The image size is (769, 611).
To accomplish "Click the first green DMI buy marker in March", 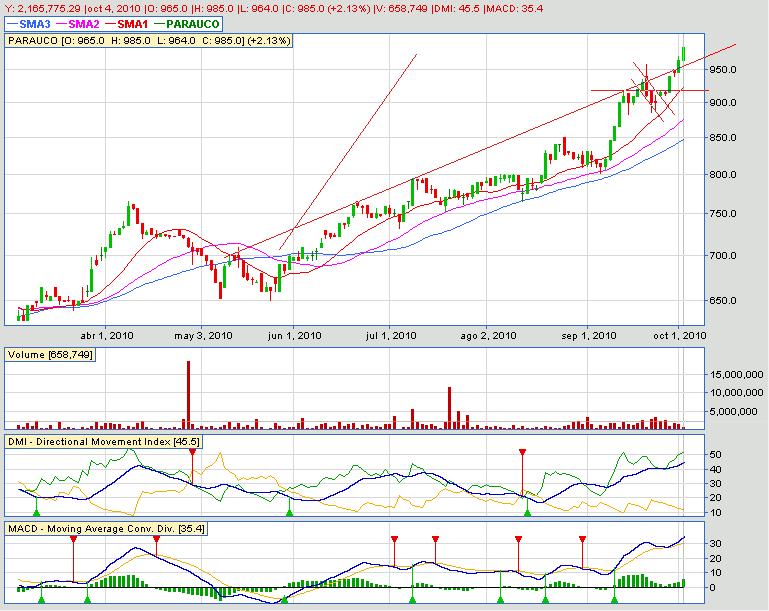I will (36, 512).
